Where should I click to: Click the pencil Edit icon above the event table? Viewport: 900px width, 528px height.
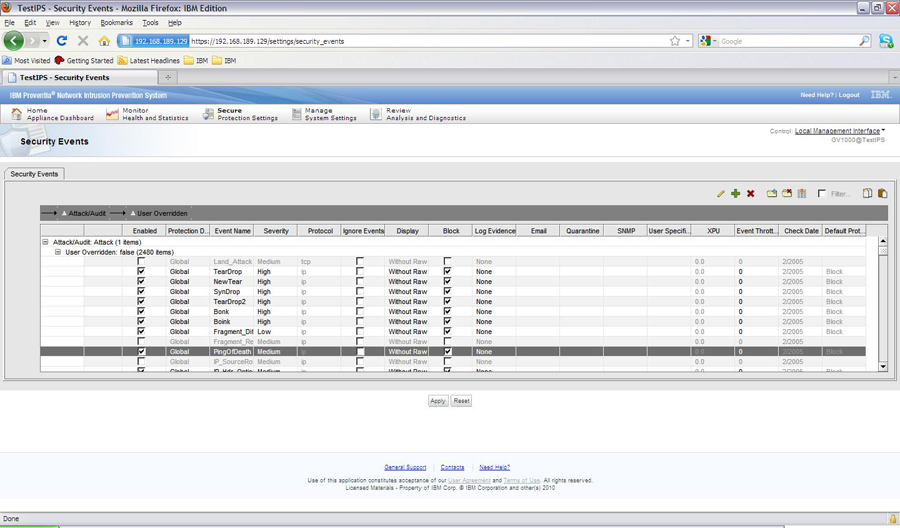click(x=721, y=194)
